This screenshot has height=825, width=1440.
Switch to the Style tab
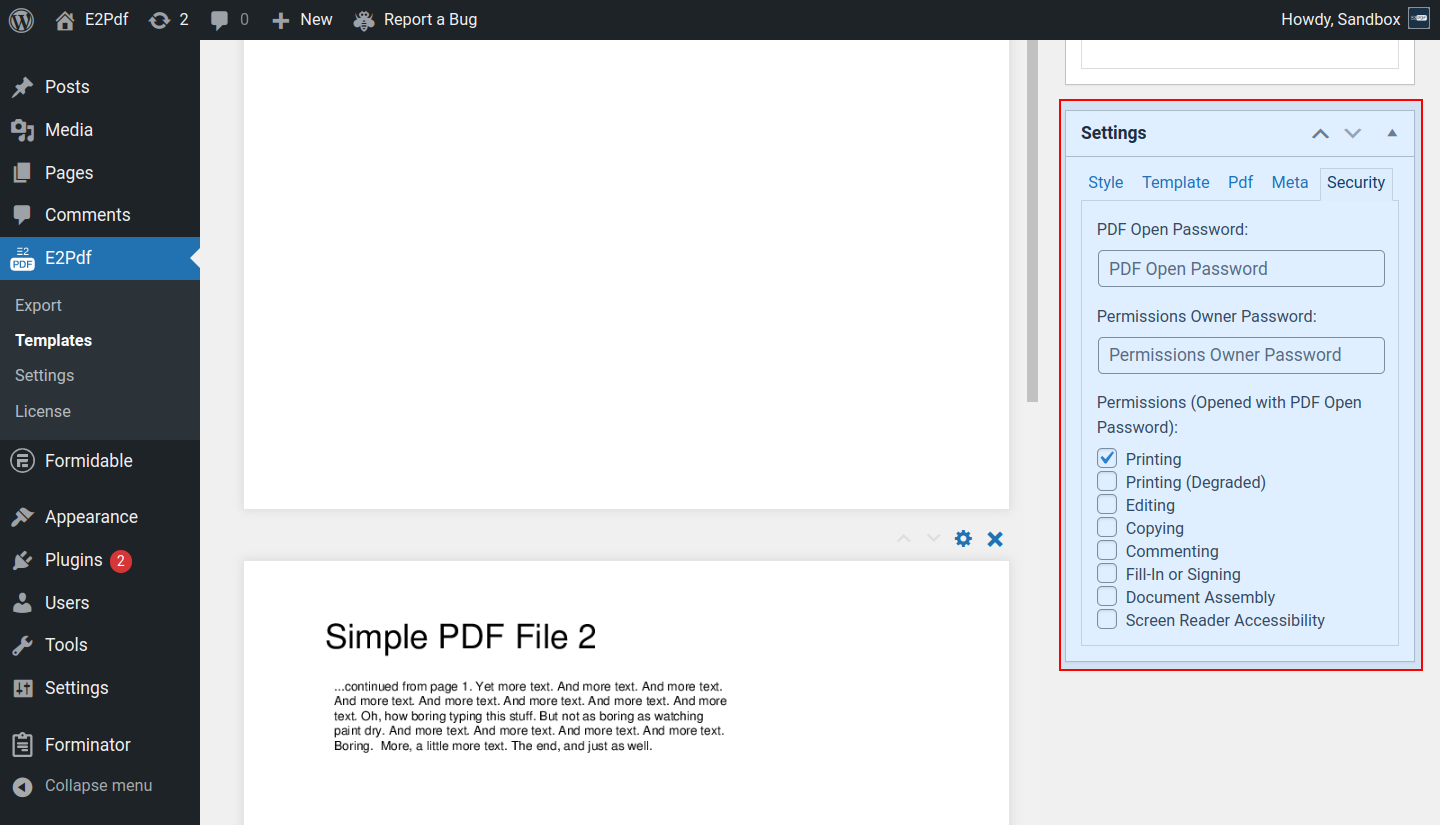[x=1105, y=182]
